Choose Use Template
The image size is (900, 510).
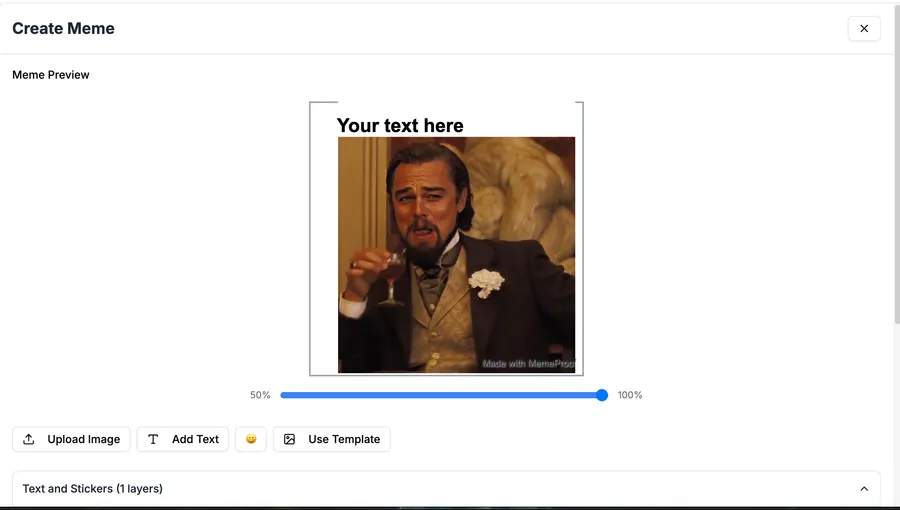pos(332,439)
